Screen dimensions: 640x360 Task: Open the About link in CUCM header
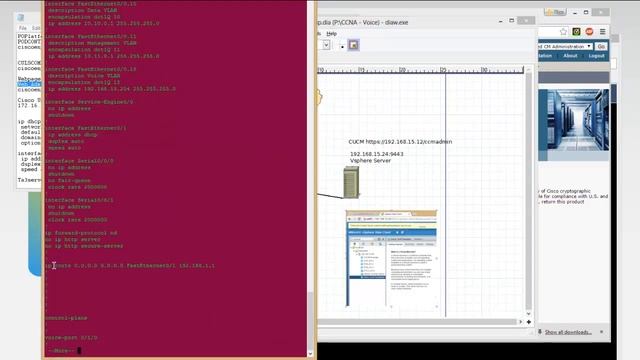click(570, 56)
